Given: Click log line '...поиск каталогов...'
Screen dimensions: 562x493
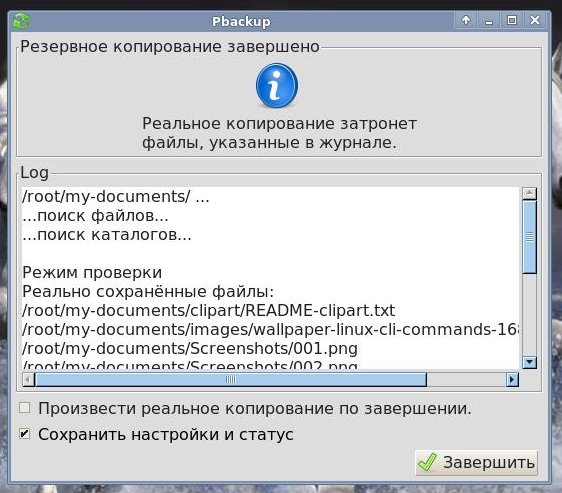Looking at the screenshot, I should point(107,235).
